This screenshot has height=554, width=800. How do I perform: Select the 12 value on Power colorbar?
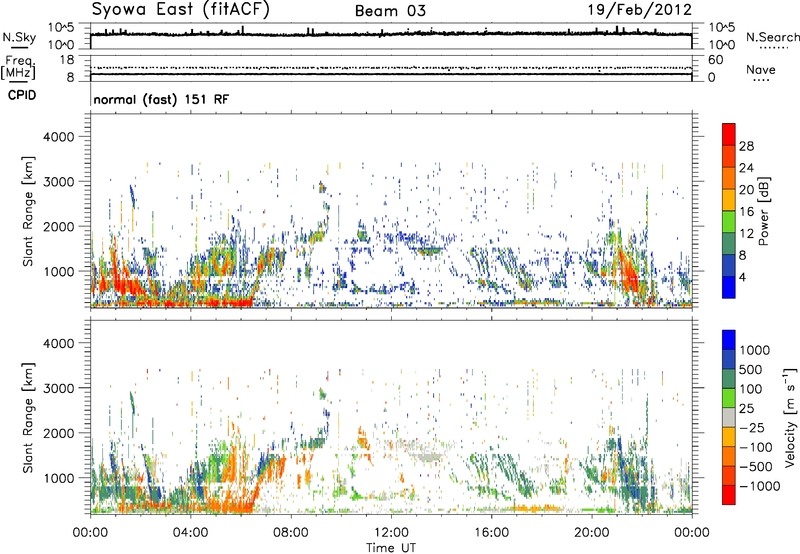click(x=746, y=234)
